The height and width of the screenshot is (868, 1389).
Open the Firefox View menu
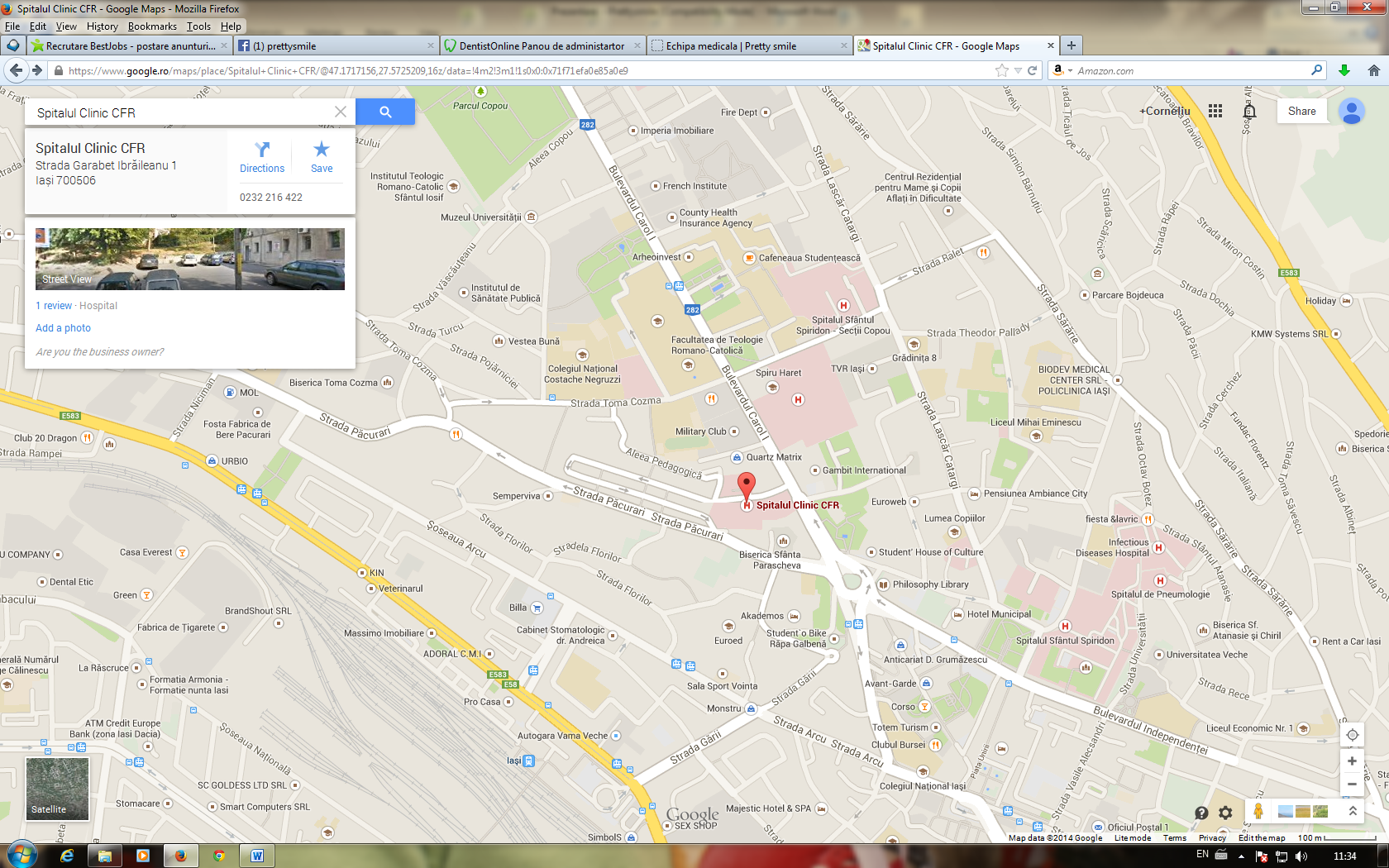pyautogui.click(x=66, y=26)
